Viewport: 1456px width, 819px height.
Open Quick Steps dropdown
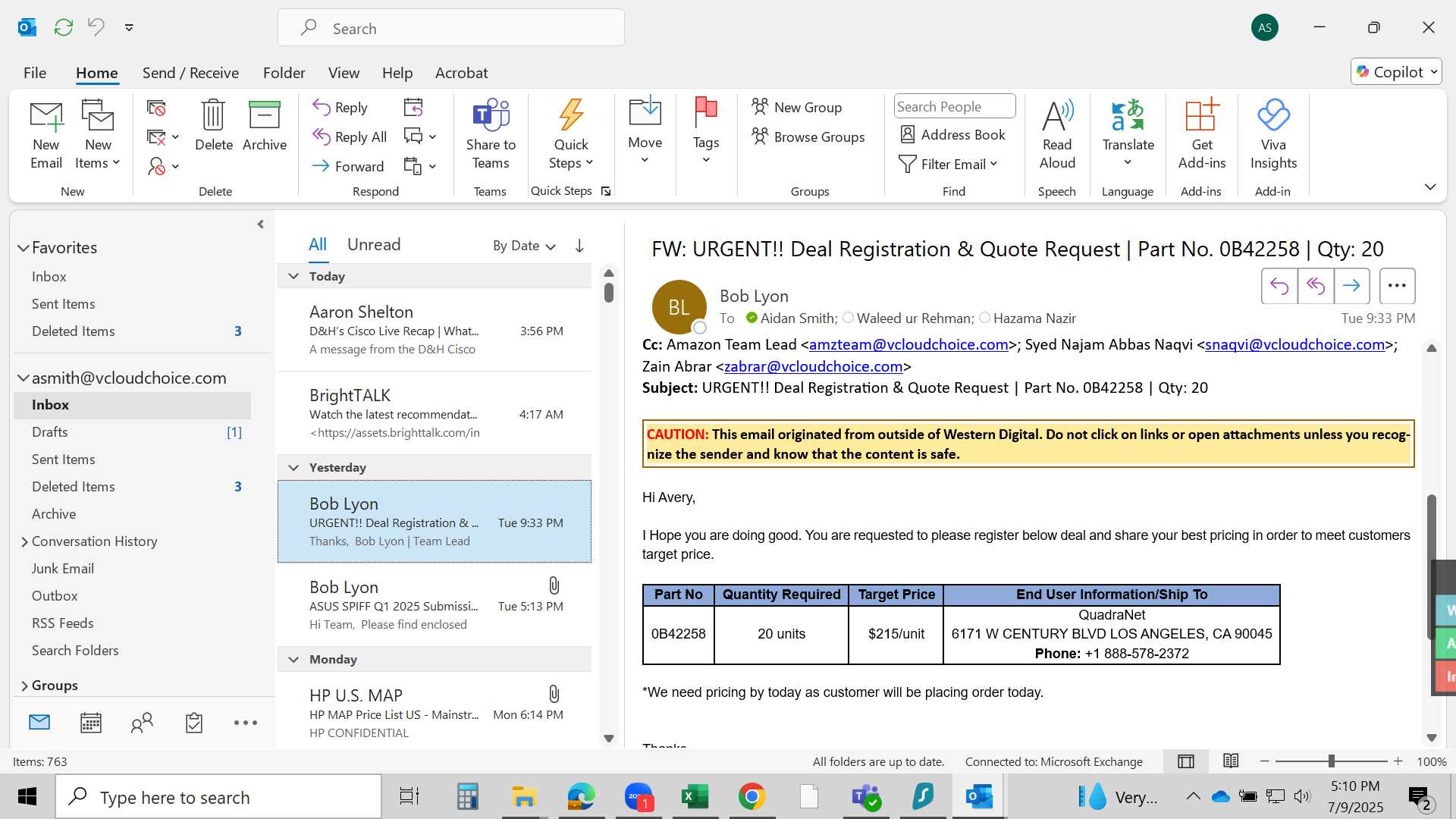[x=570, y=135]
